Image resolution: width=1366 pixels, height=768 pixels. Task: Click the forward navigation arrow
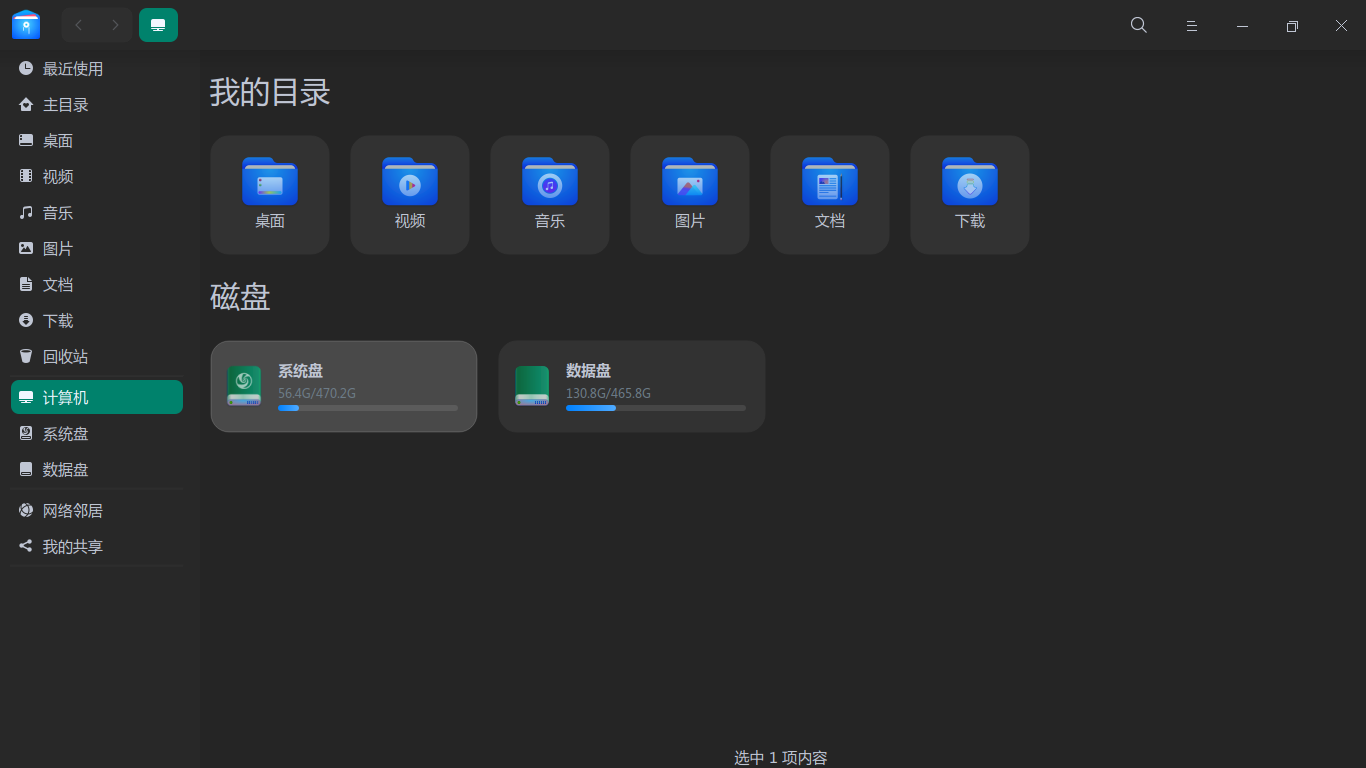[115, 25]
